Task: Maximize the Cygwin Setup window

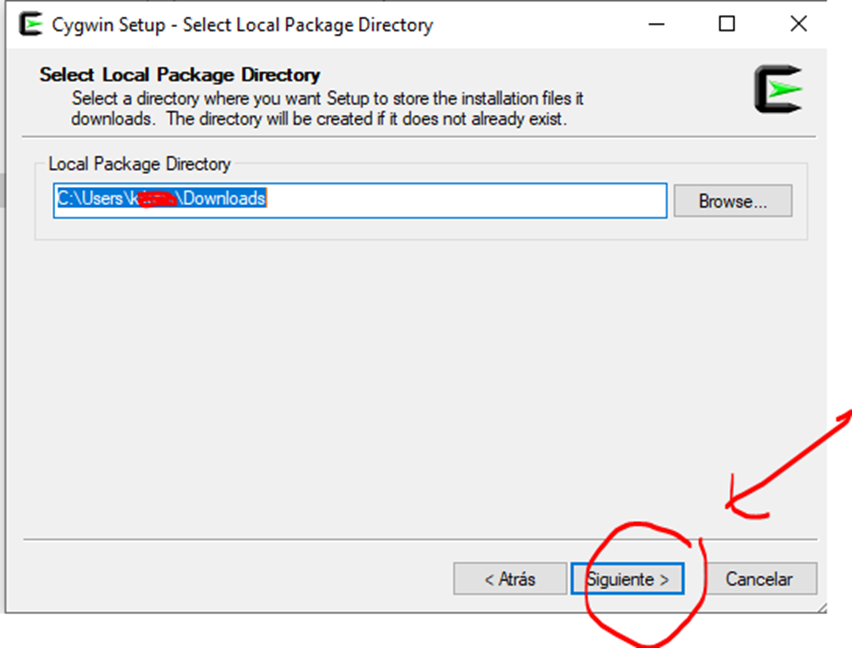Action: [727, 25]
